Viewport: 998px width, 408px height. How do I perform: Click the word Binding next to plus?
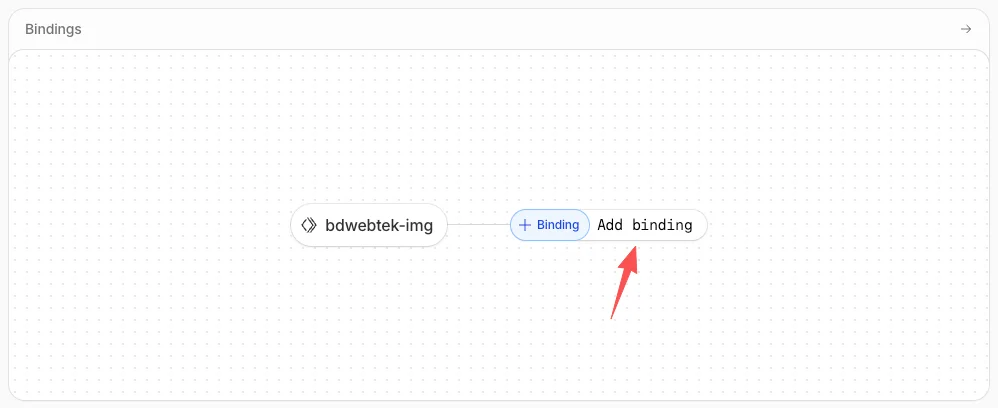(x=558, y=225)
